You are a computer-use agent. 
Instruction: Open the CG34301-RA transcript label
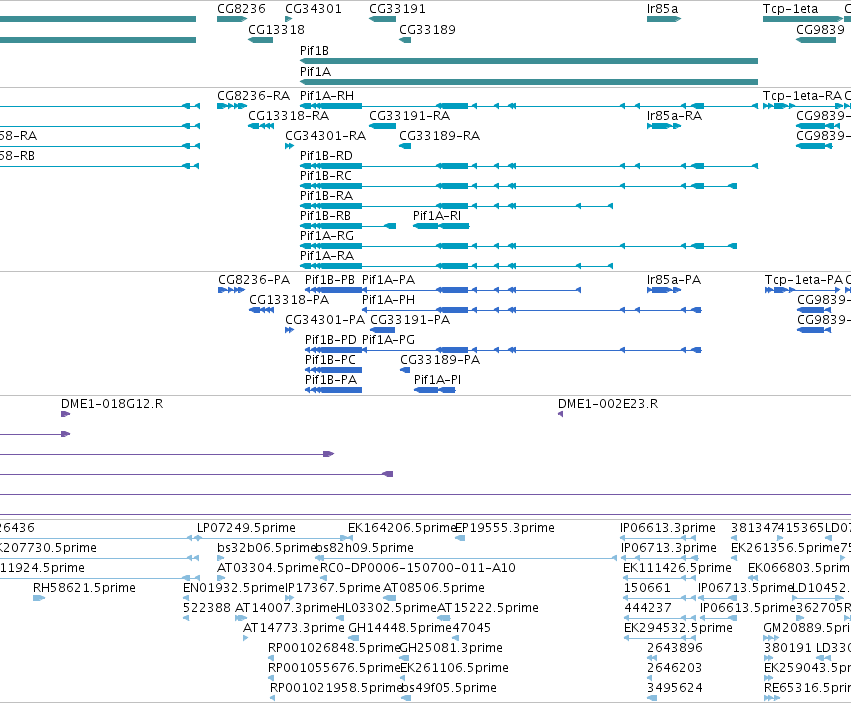click(x=326, y=136)
